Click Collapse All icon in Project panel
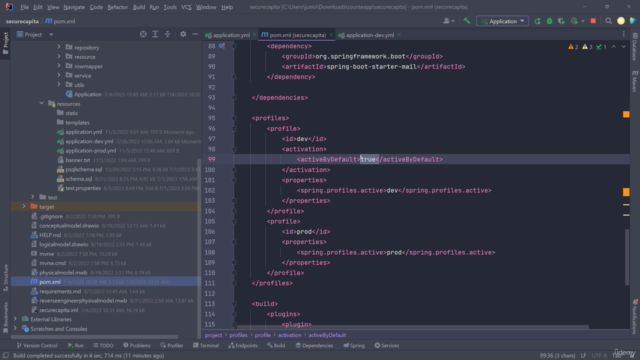The width and height of the screenshot is (640, 360). click(167, 34)
